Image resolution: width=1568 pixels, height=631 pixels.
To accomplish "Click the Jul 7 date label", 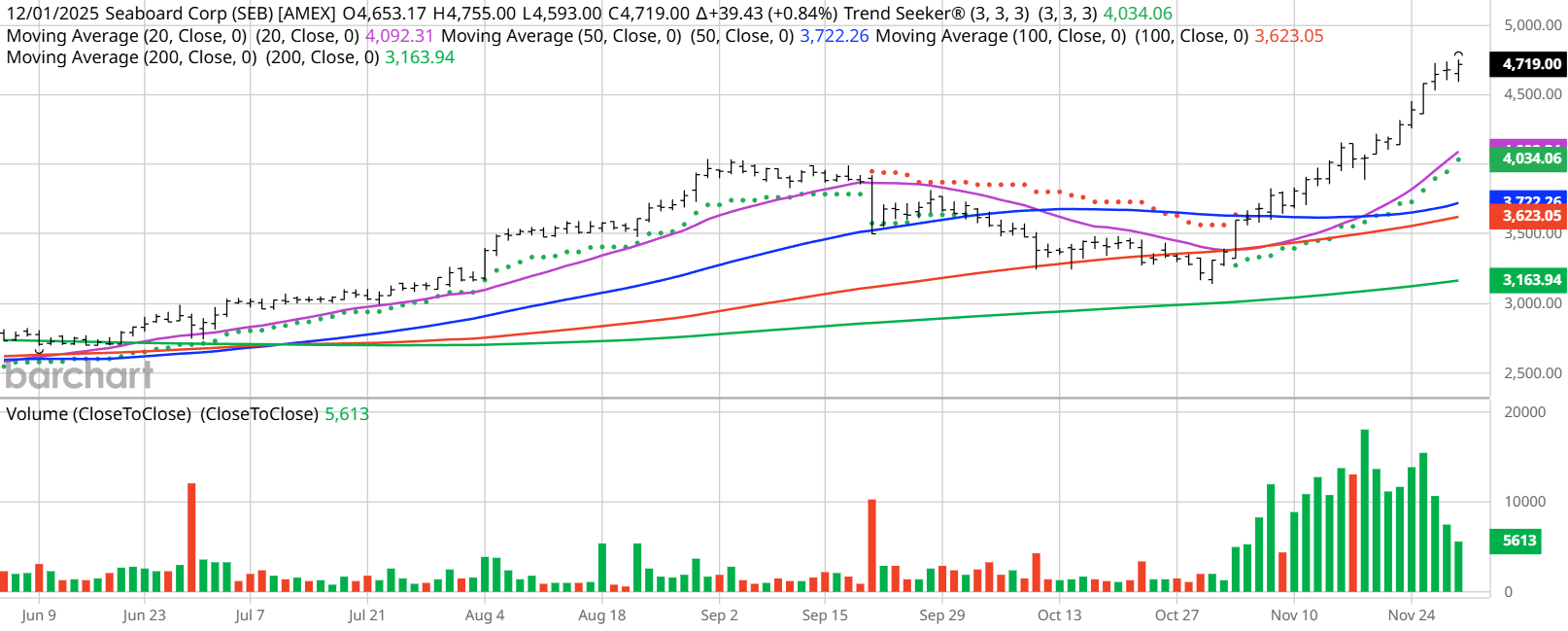I will (250, 615).
